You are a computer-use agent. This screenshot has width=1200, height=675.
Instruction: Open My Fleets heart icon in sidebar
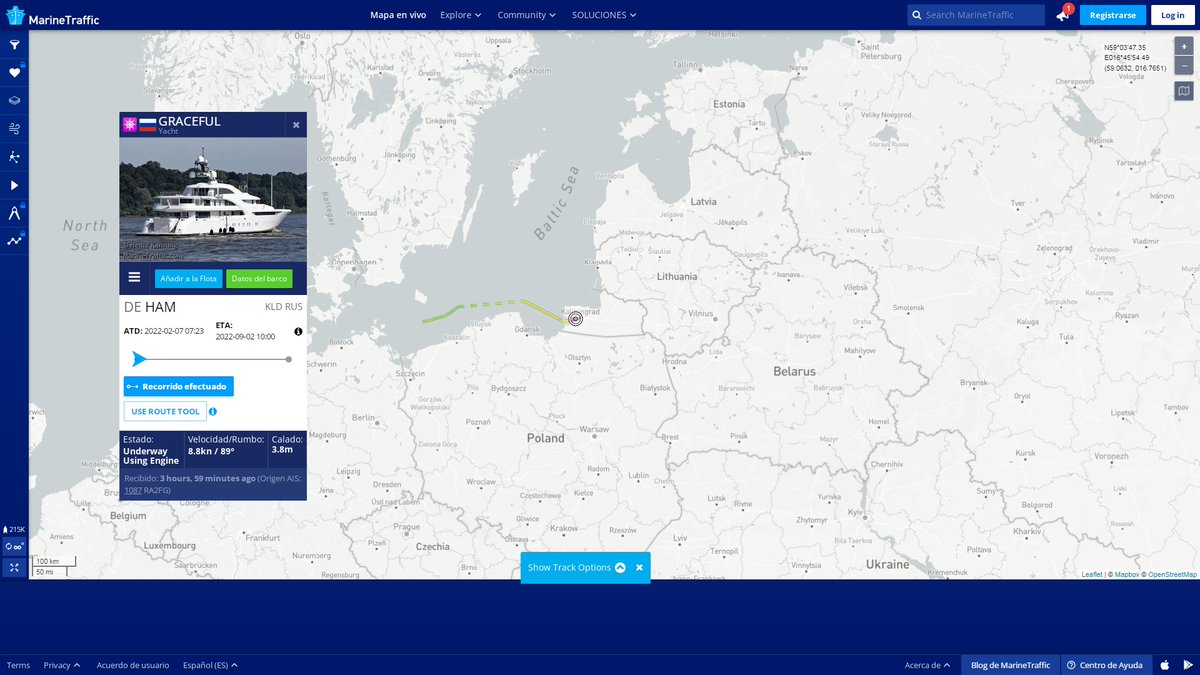click(x=14, y=73)
